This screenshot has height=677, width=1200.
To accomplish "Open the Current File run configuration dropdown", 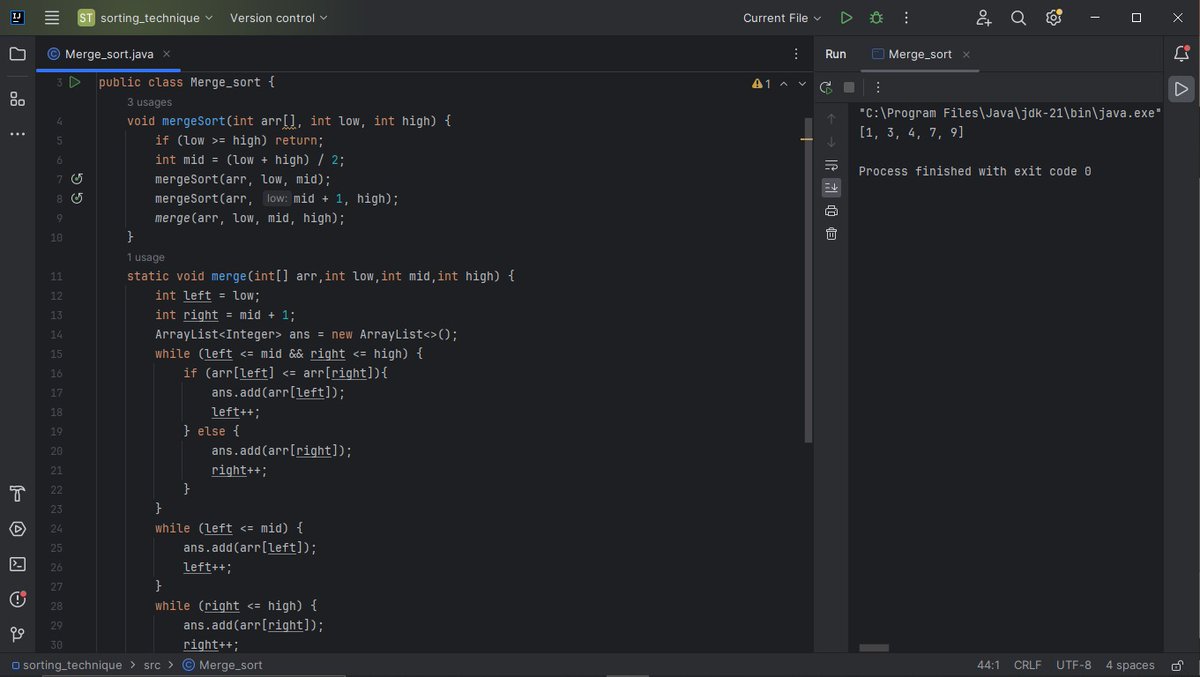I will [x=781, y=17].
